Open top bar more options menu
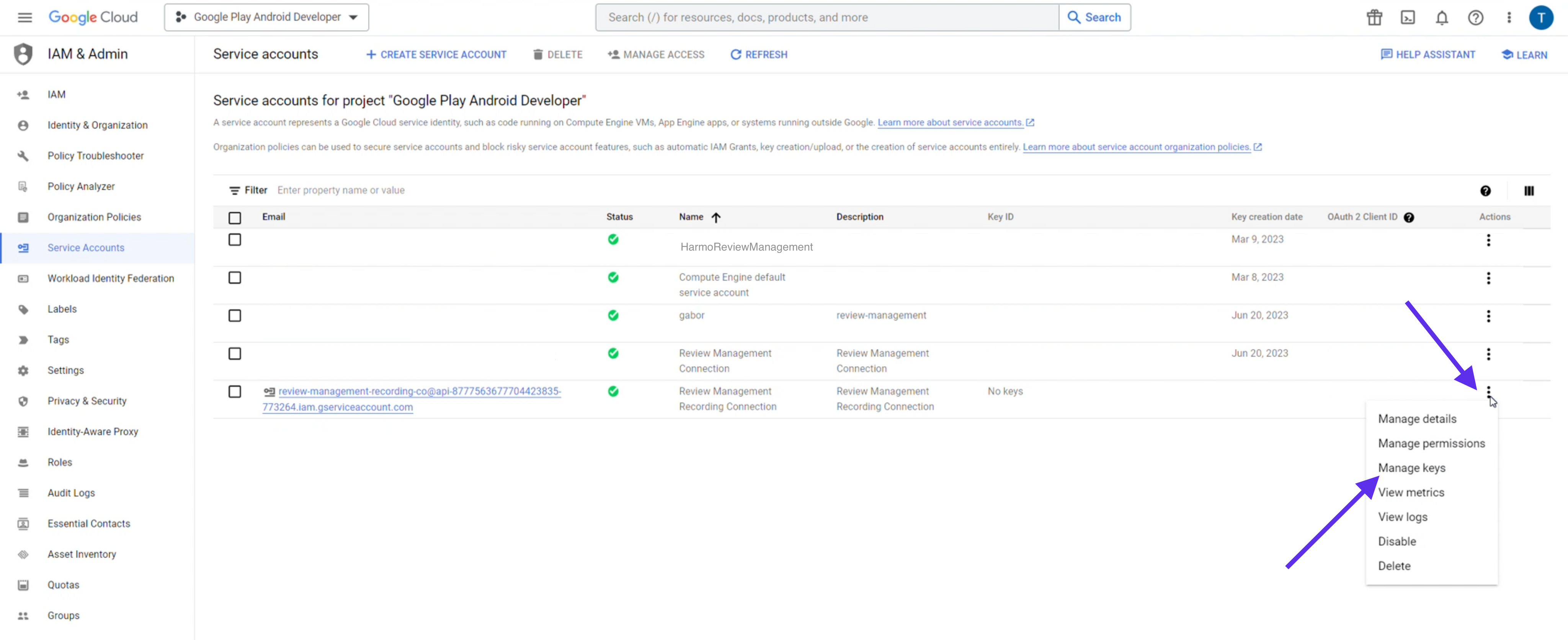The image size is (1568, 640). [x=1509, y=18]
